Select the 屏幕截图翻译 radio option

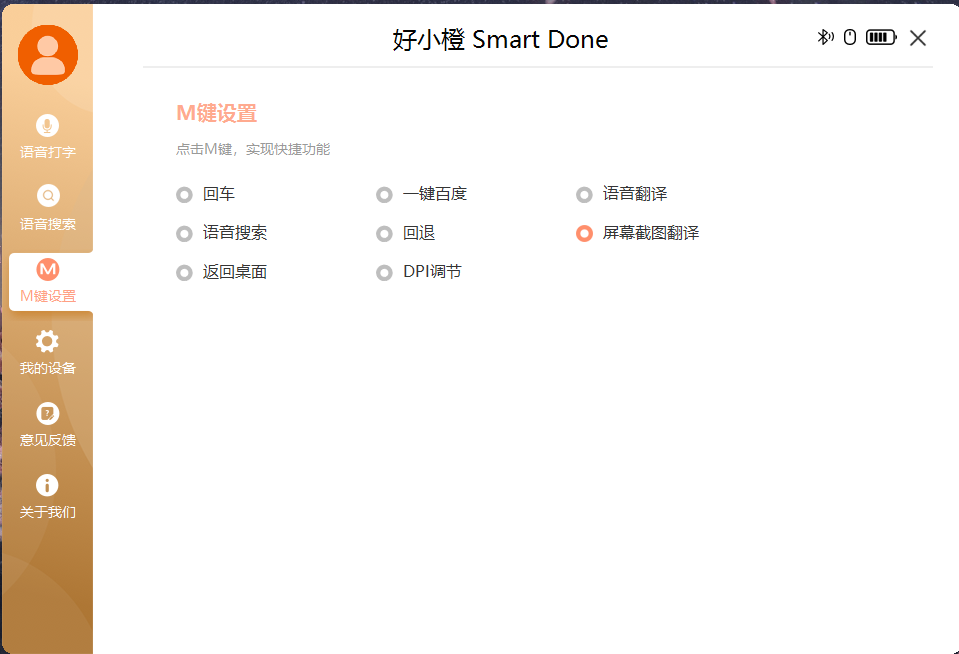(x=584, y=234)
